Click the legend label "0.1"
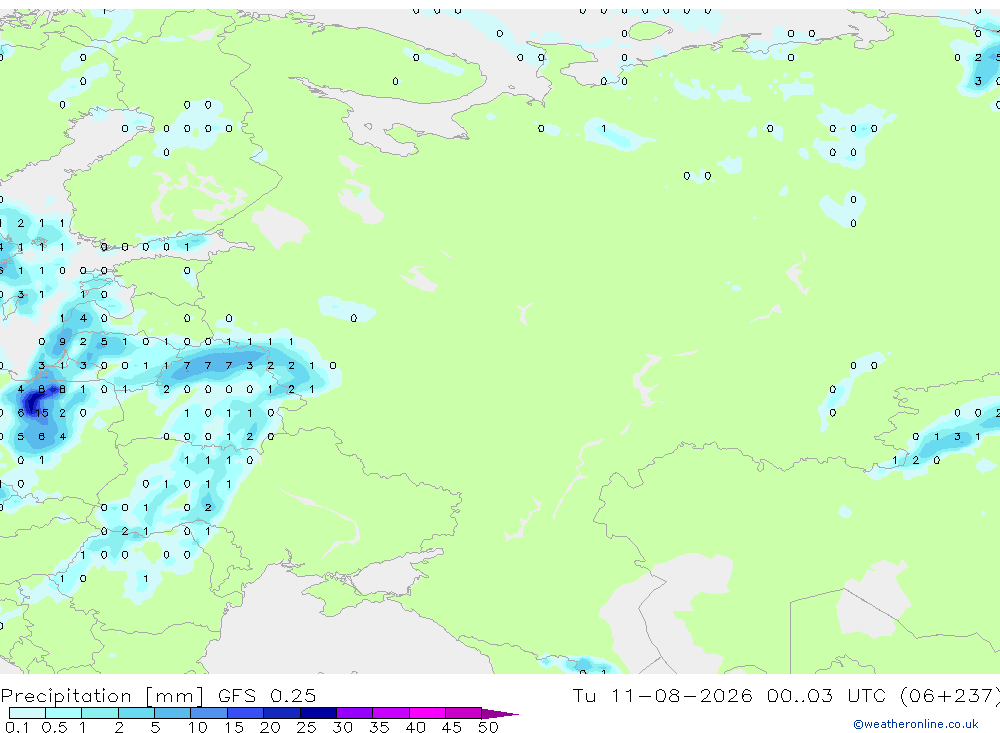 pos(17,727)
